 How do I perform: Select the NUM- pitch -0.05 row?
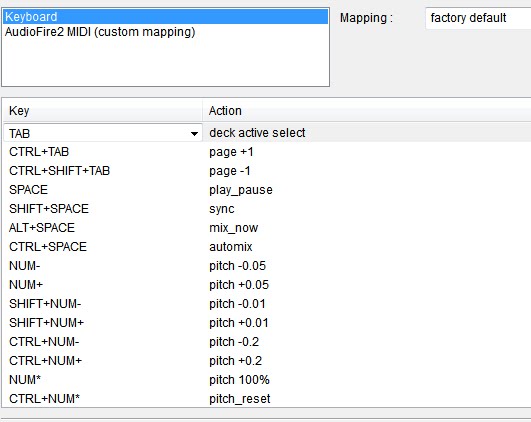267,266
